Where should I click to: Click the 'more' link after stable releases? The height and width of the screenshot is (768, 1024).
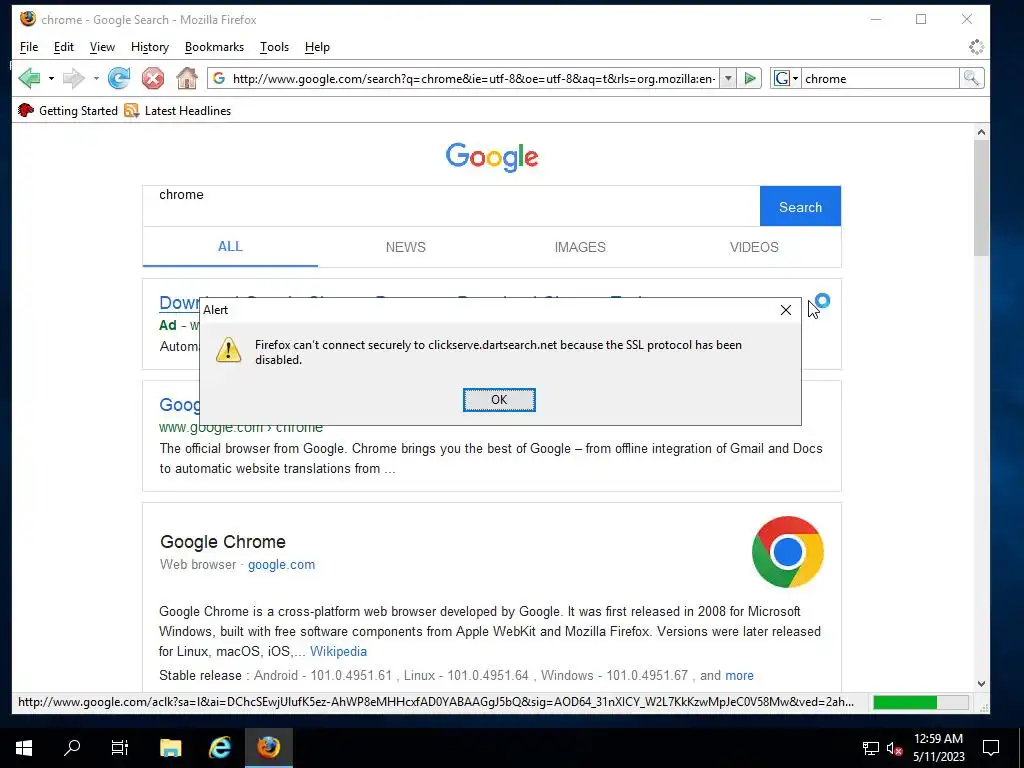[739, 676]
